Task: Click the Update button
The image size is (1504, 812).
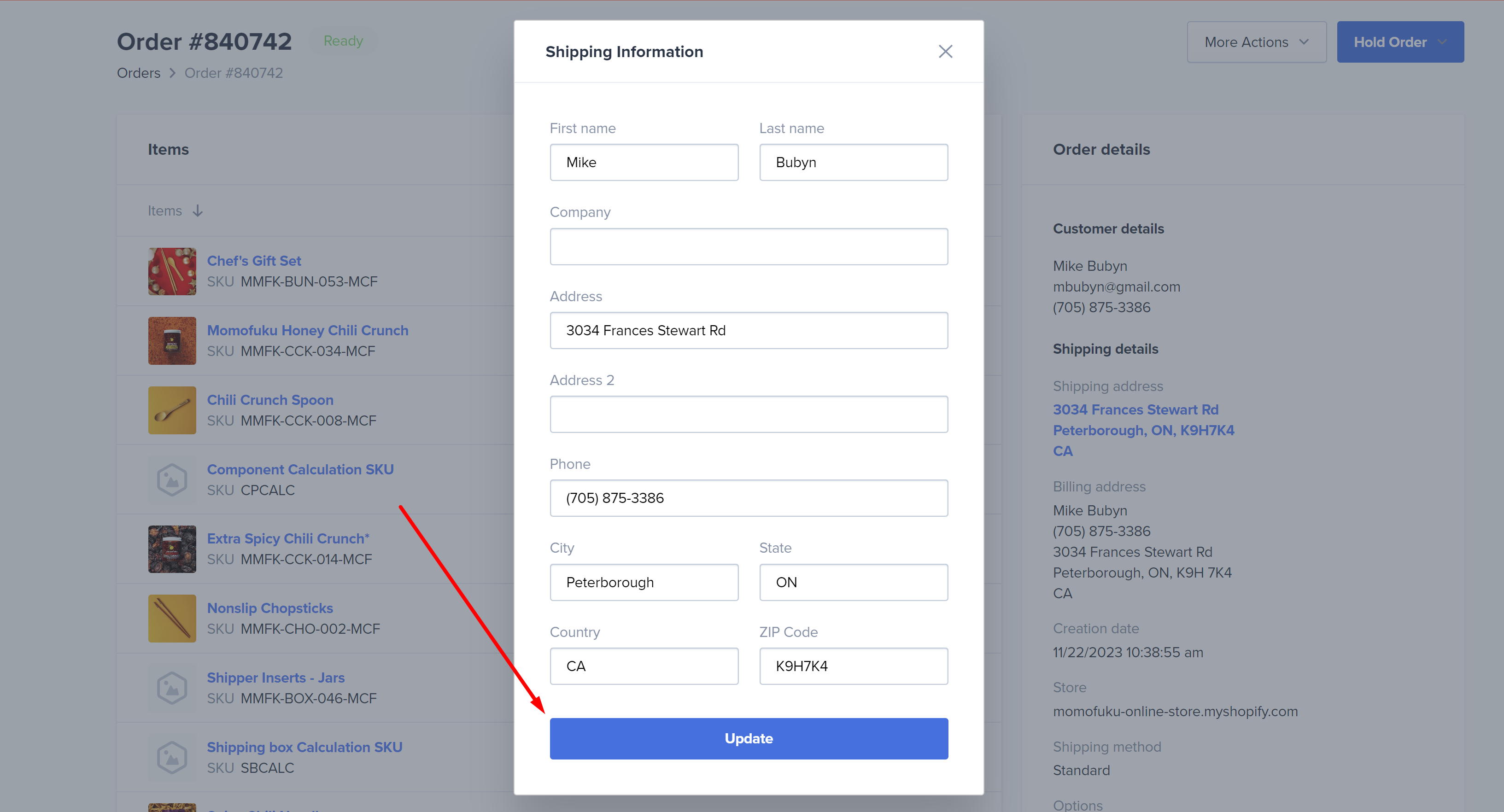Action: coord(749,738)
